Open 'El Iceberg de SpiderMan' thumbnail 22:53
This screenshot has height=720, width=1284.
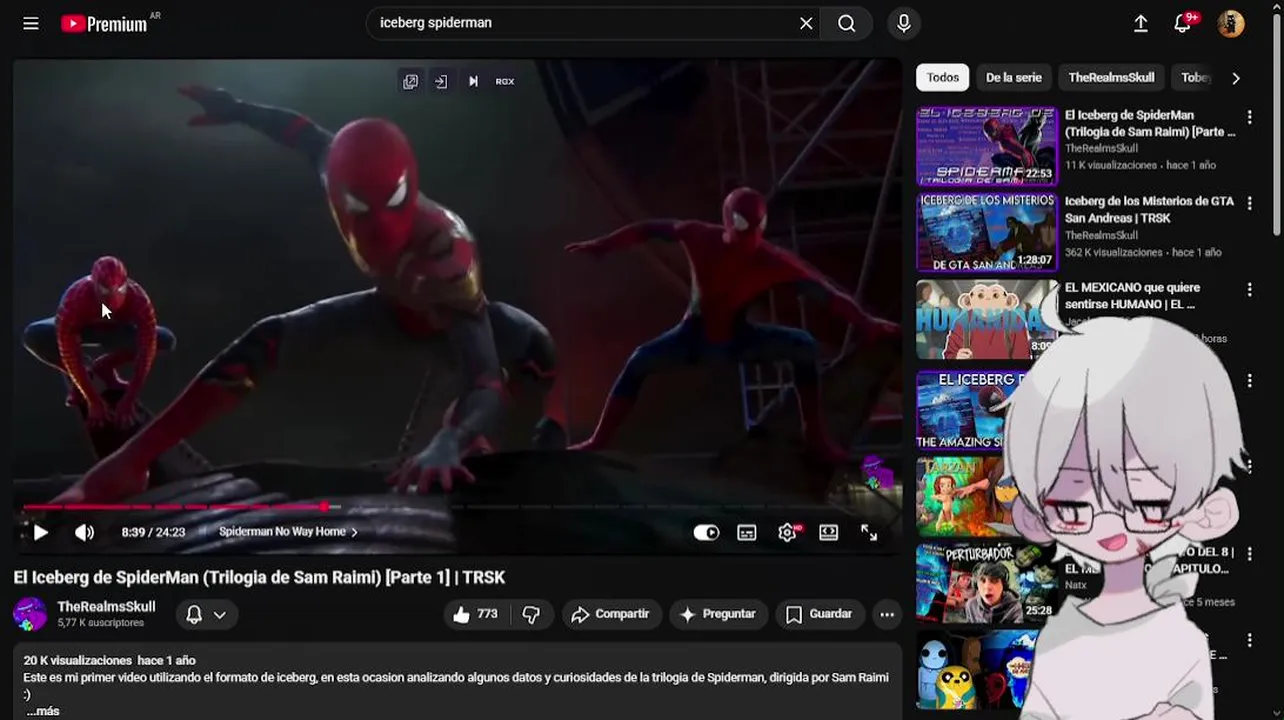click(987, 146)
